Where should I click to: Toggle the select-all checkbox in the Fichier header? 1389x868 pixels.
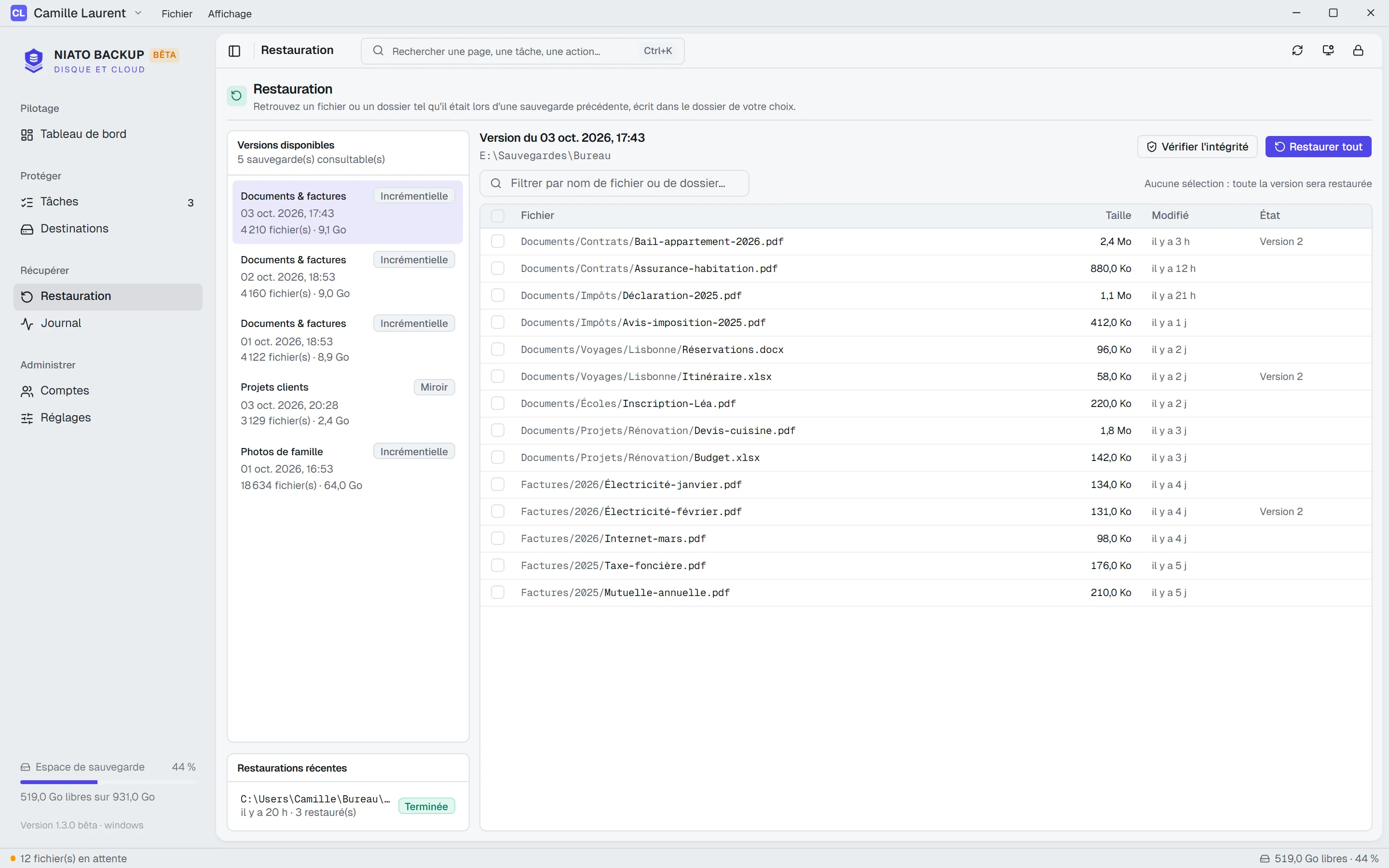(x=498, y=216)
